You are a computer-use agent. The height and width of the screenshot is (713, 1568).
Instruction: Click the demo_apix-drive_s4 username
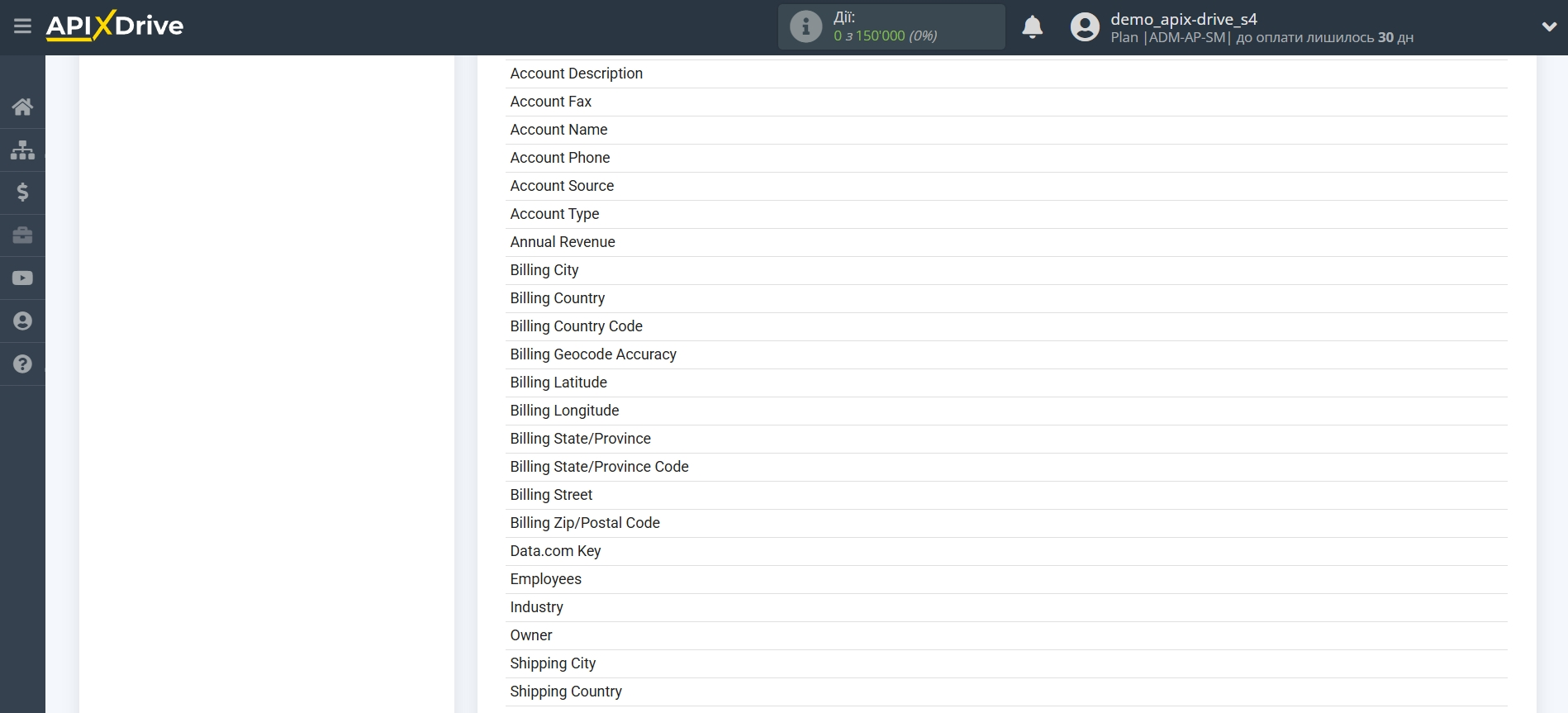pyautogui.click(x=1183, y=19)
